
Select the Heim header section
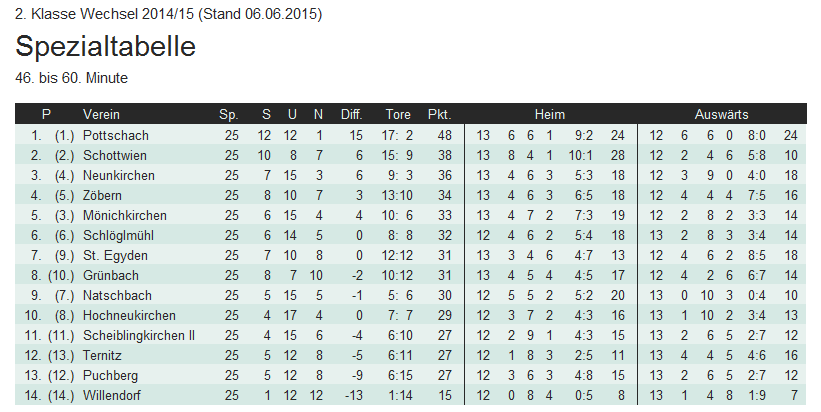coord(549,114)
